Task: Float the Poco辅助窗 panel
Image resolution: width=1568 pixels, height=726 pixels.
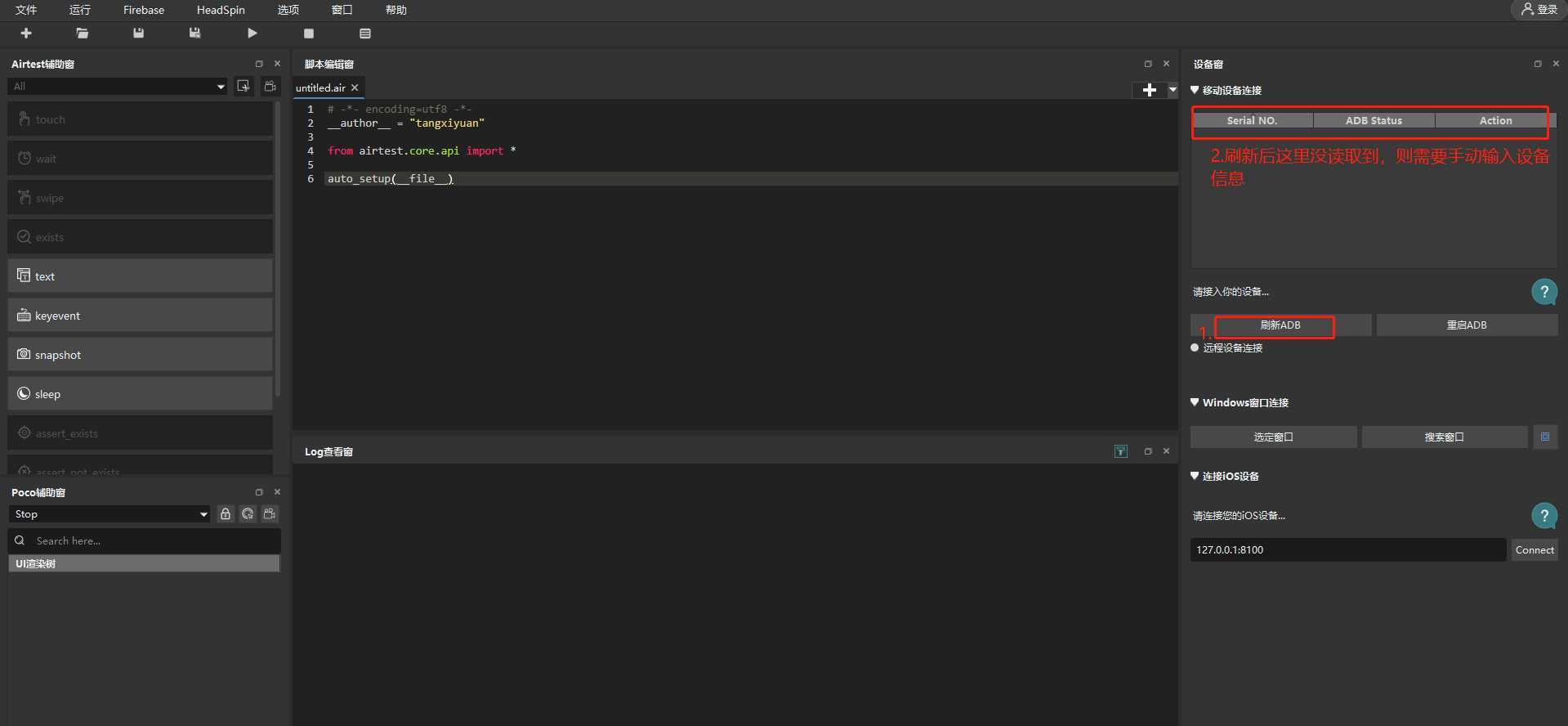Action: (x=259, y=492)
